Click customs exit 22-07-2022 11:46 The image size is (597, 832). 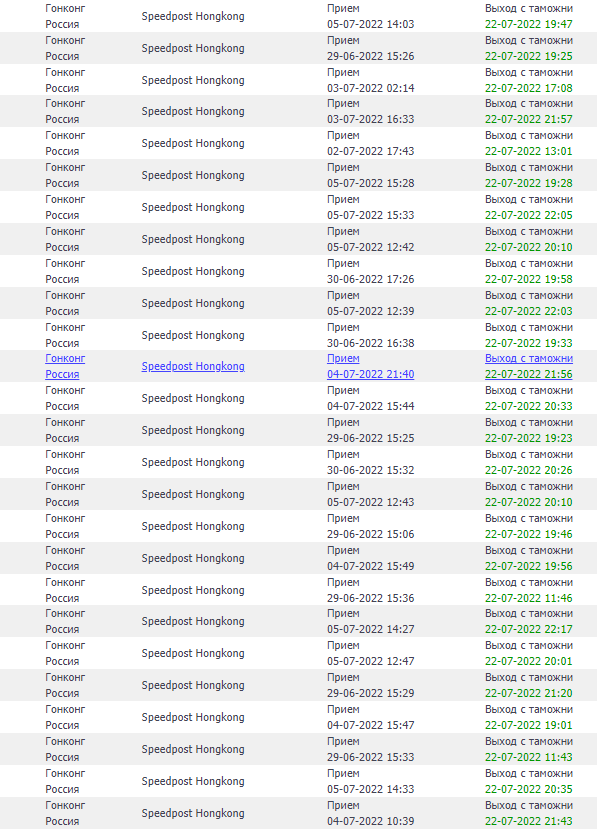(x=529, y=598)
